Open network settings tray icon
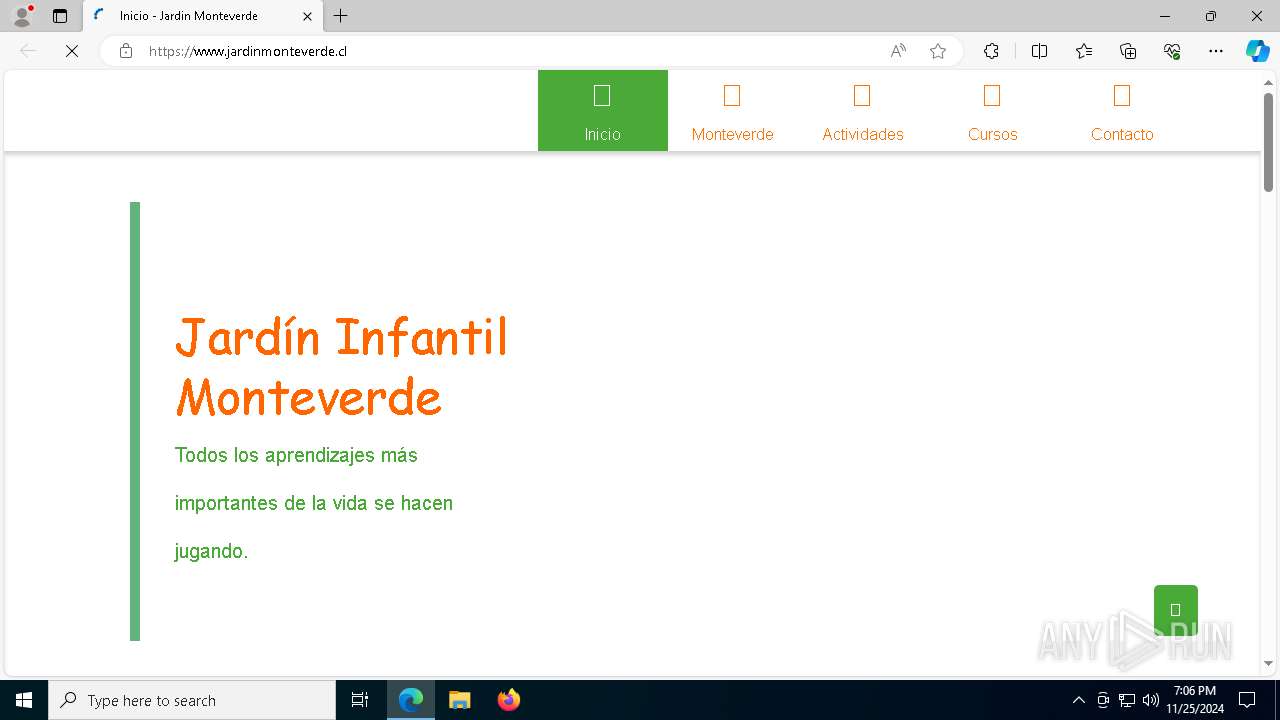This screenshot has height=720, width=1280. click(x=1127, y=700)
